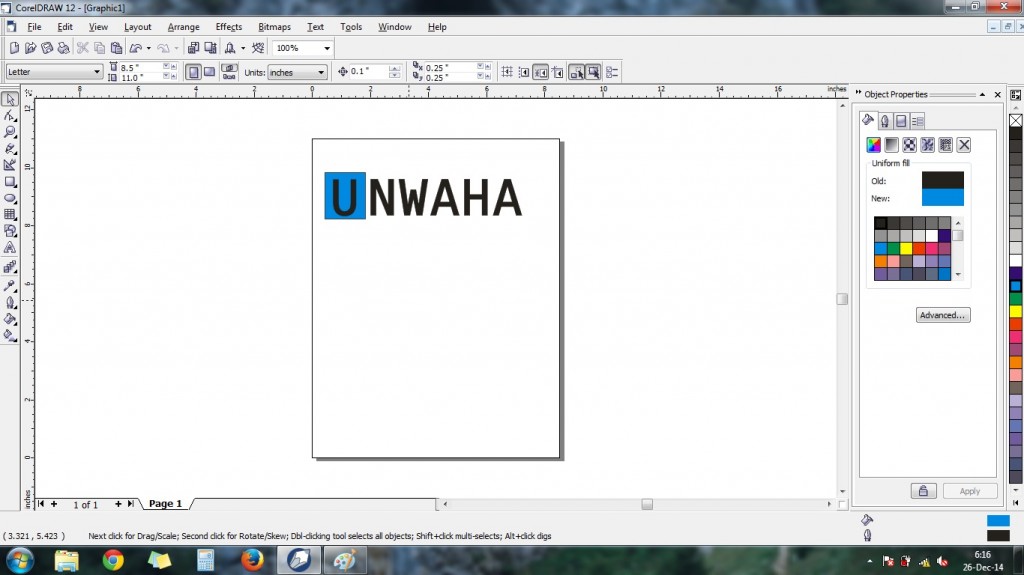The width and height of the screenshot is (1024, 575).
Task: Choose Fountain fill type icon
Action: [891, 145]
